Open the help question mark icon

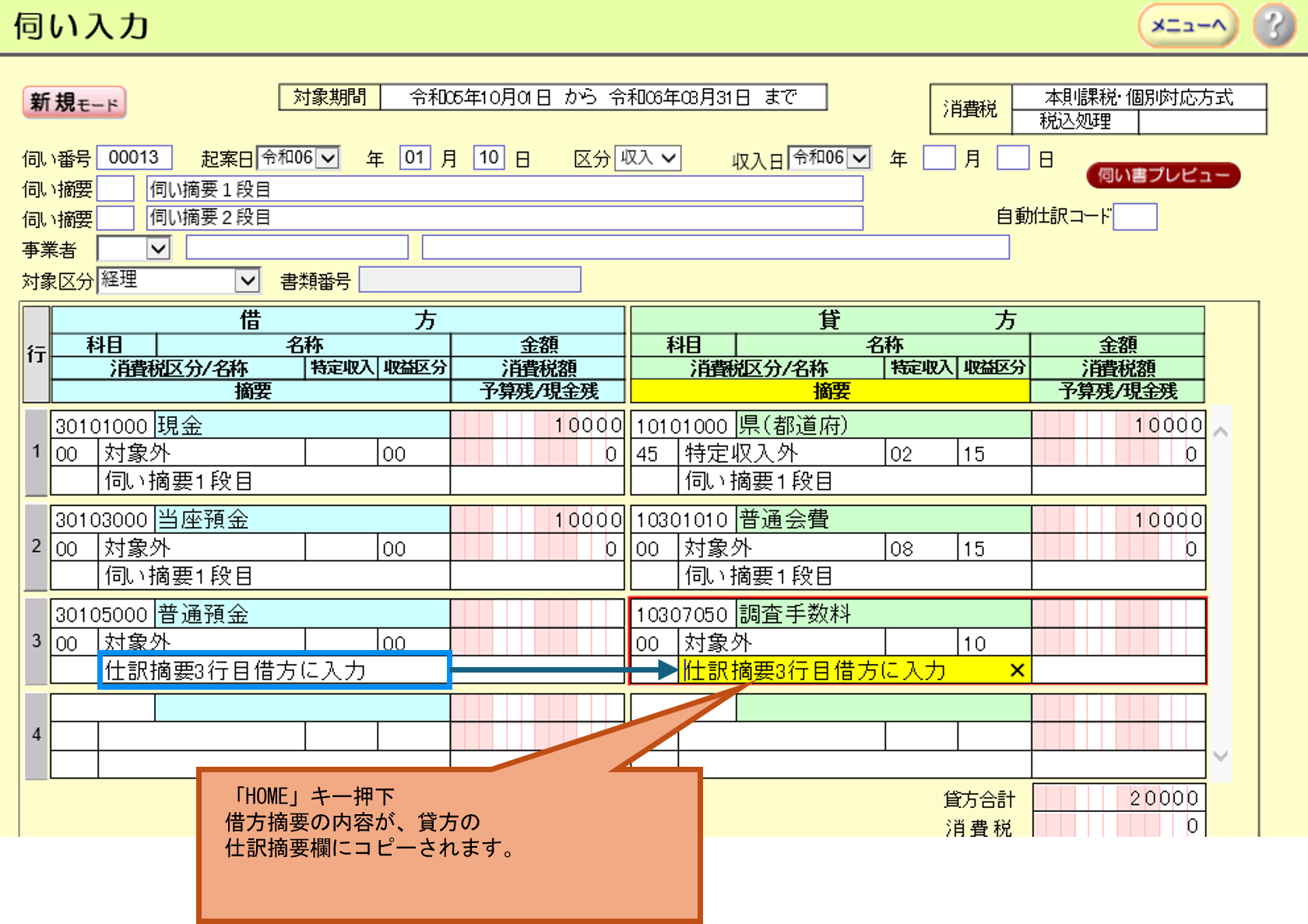pyautogui.click(x=1274, y=26)
